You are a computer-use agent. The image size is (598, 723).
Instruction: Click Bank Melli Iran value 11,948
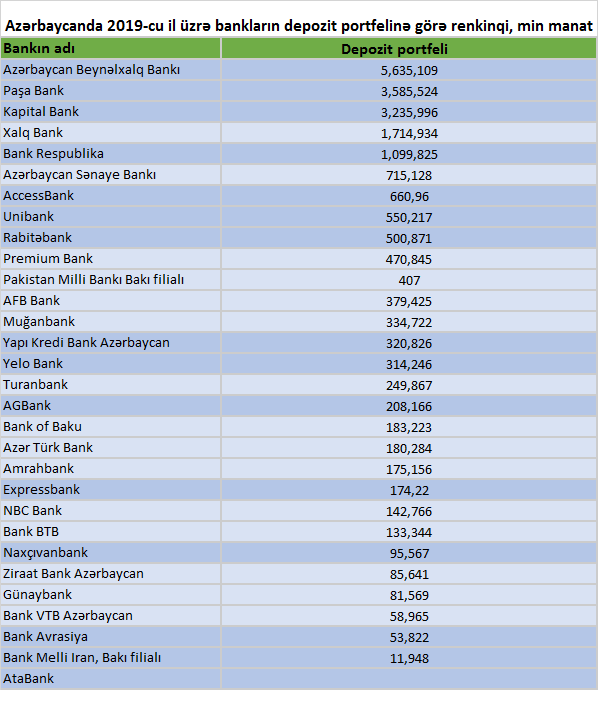[409, 658]
